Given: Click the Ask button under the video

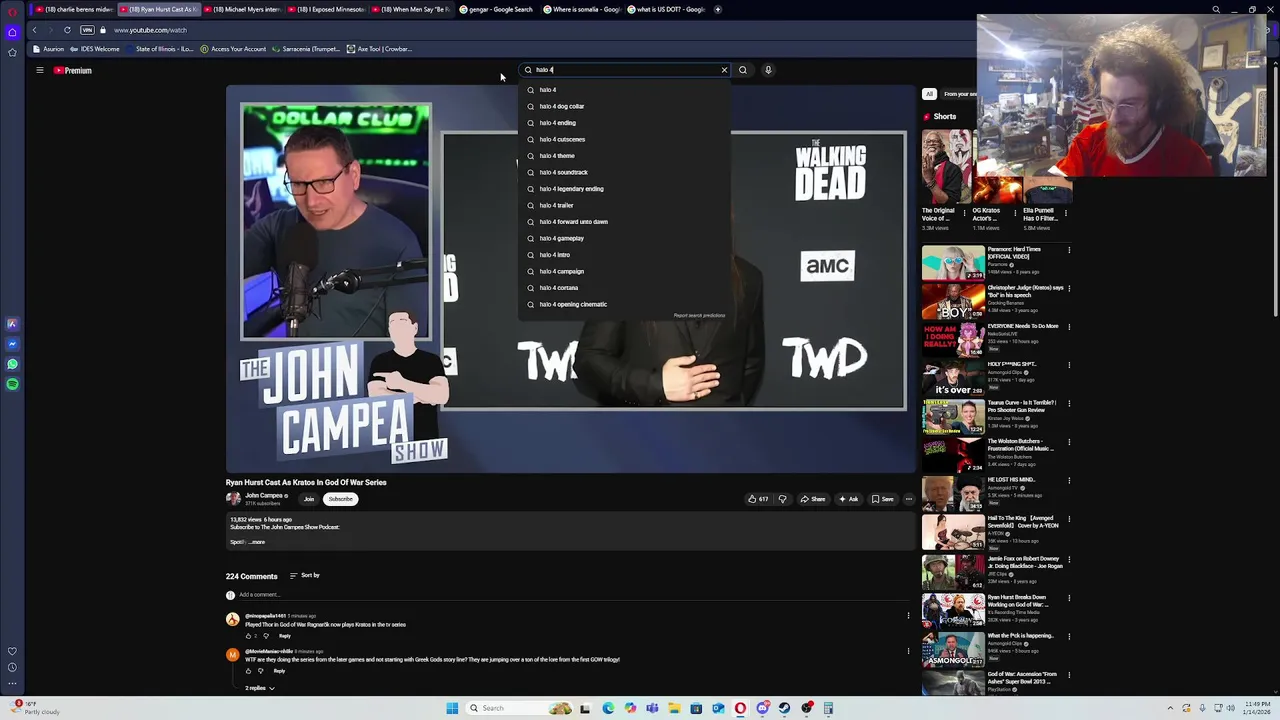Looking at the screenshot, I should (x=848, y=499).
